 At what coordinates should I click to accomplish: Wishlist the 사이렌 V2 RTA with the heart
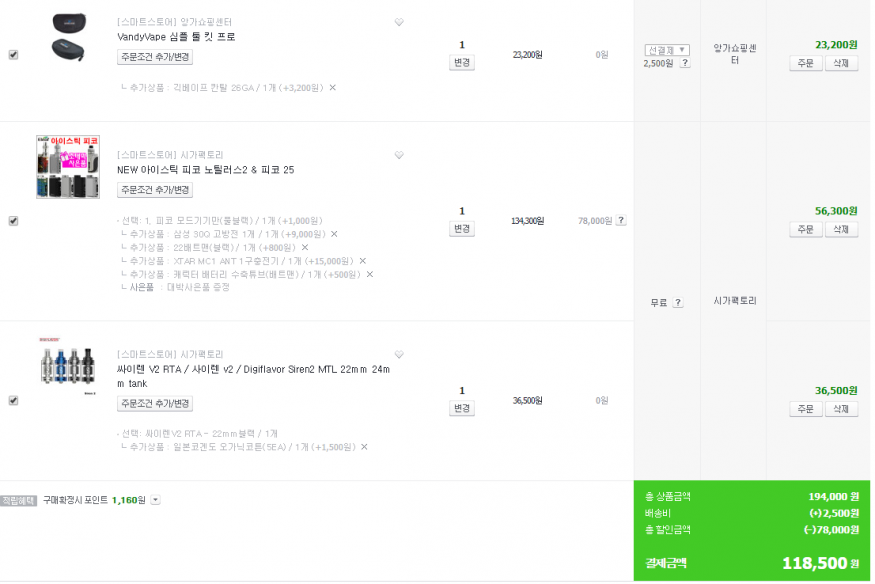399,354
